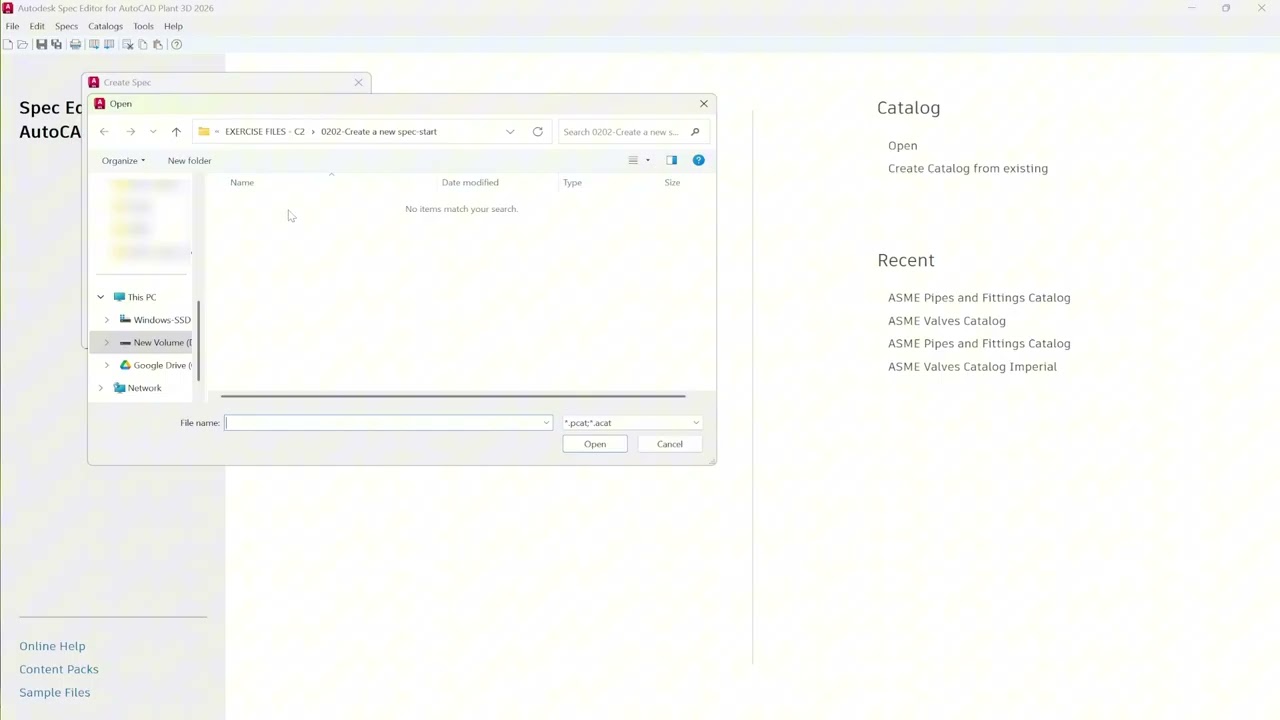The width and height of the screenshot is (1280, 720).
Task: Click the folder icon in address bar
Action: coord(204,132)
